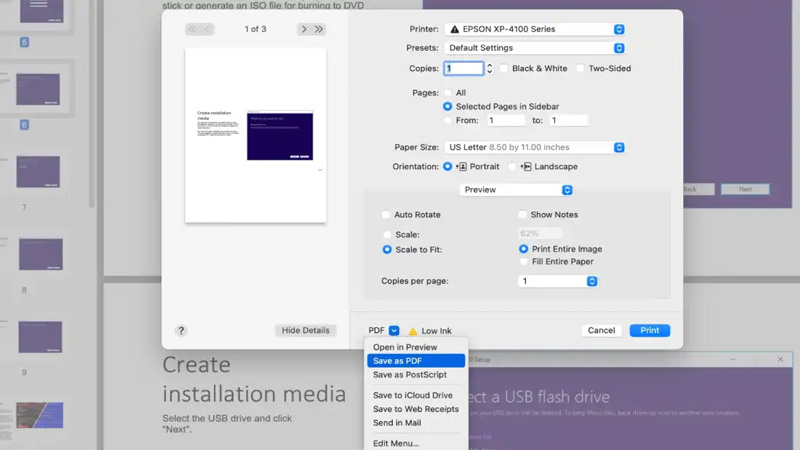Click the Hide Details button
Screen dimensions: 800x450
click(305, 330)
